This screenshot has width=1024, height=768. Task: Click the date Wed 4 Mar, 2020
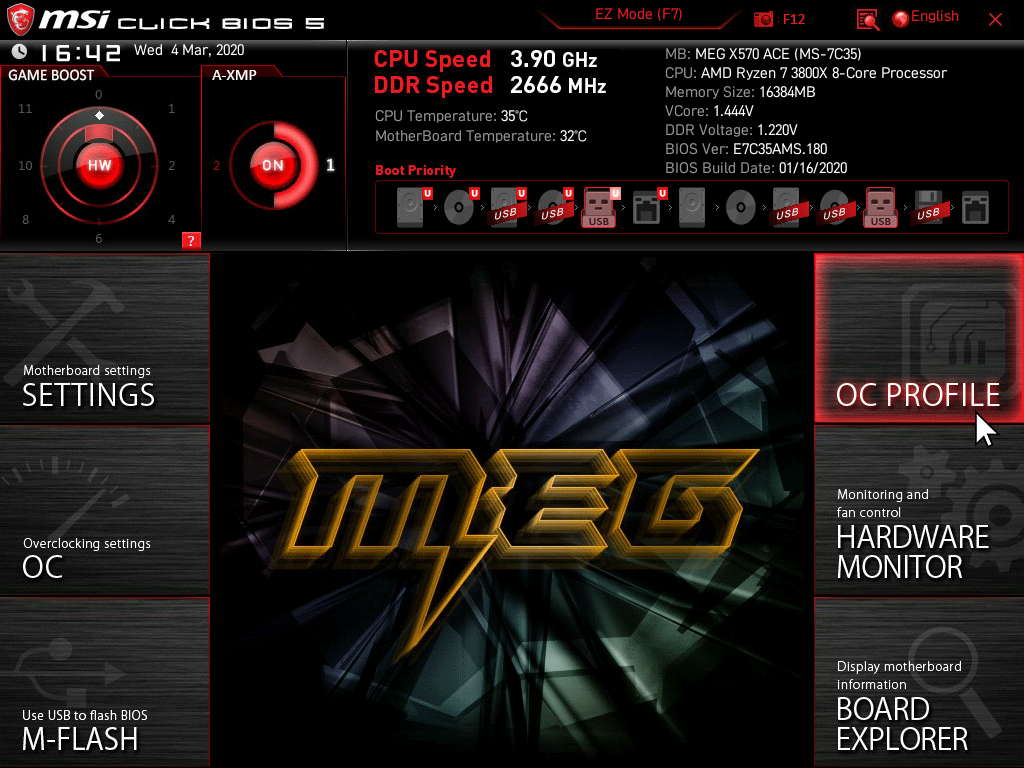[189, 50]
